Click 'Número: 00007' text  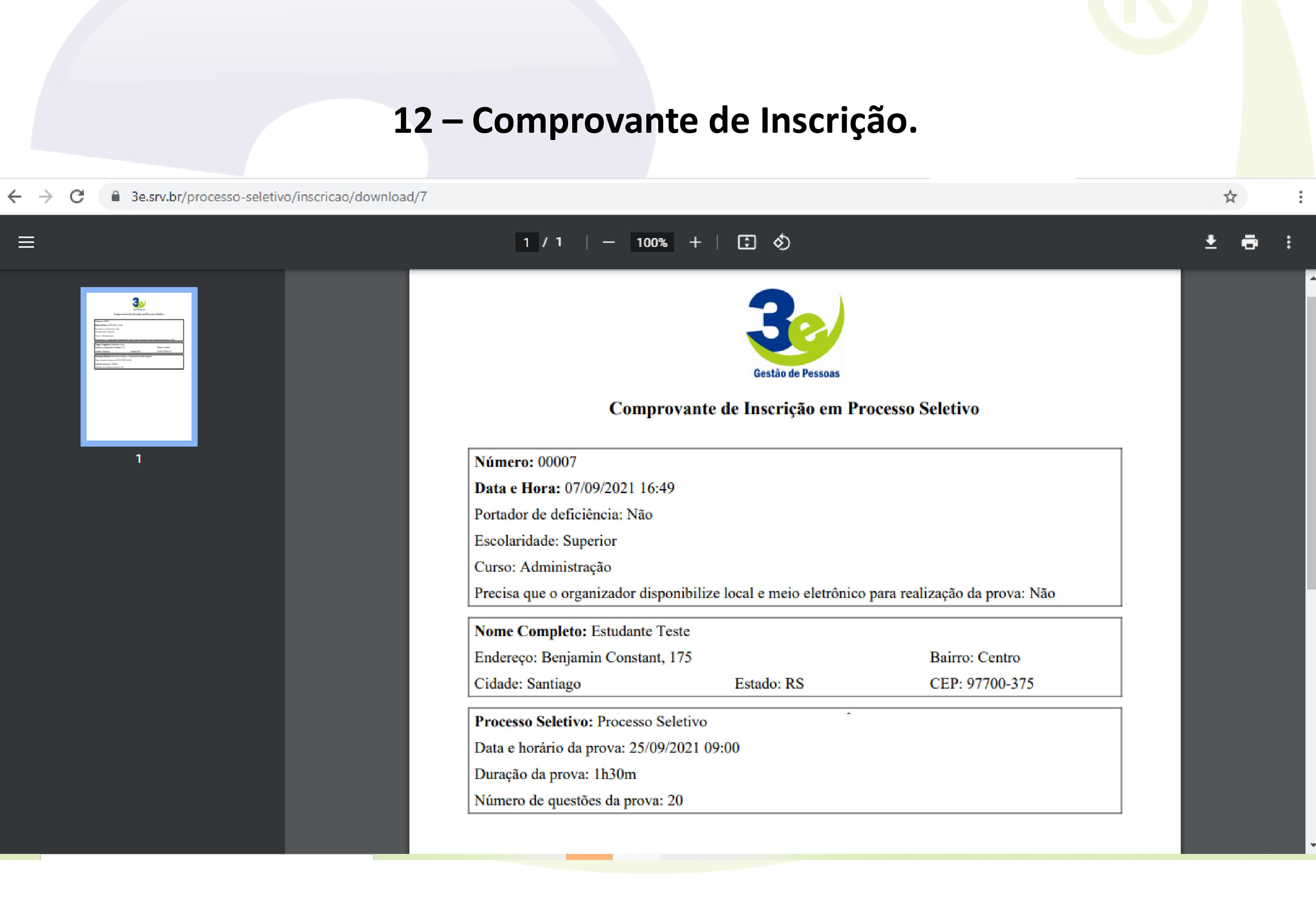525,462
